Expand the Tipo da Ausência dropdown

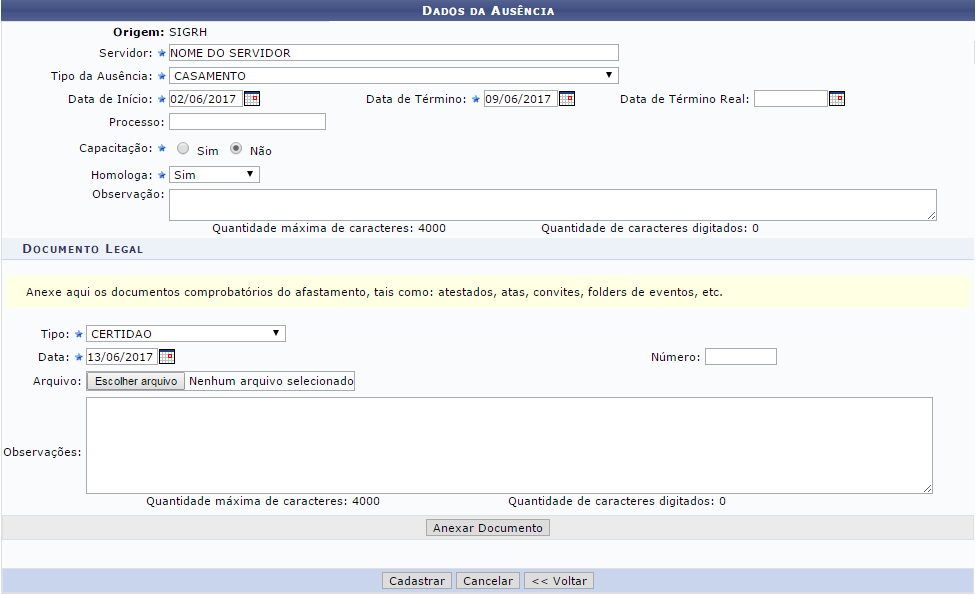(393, 76)
